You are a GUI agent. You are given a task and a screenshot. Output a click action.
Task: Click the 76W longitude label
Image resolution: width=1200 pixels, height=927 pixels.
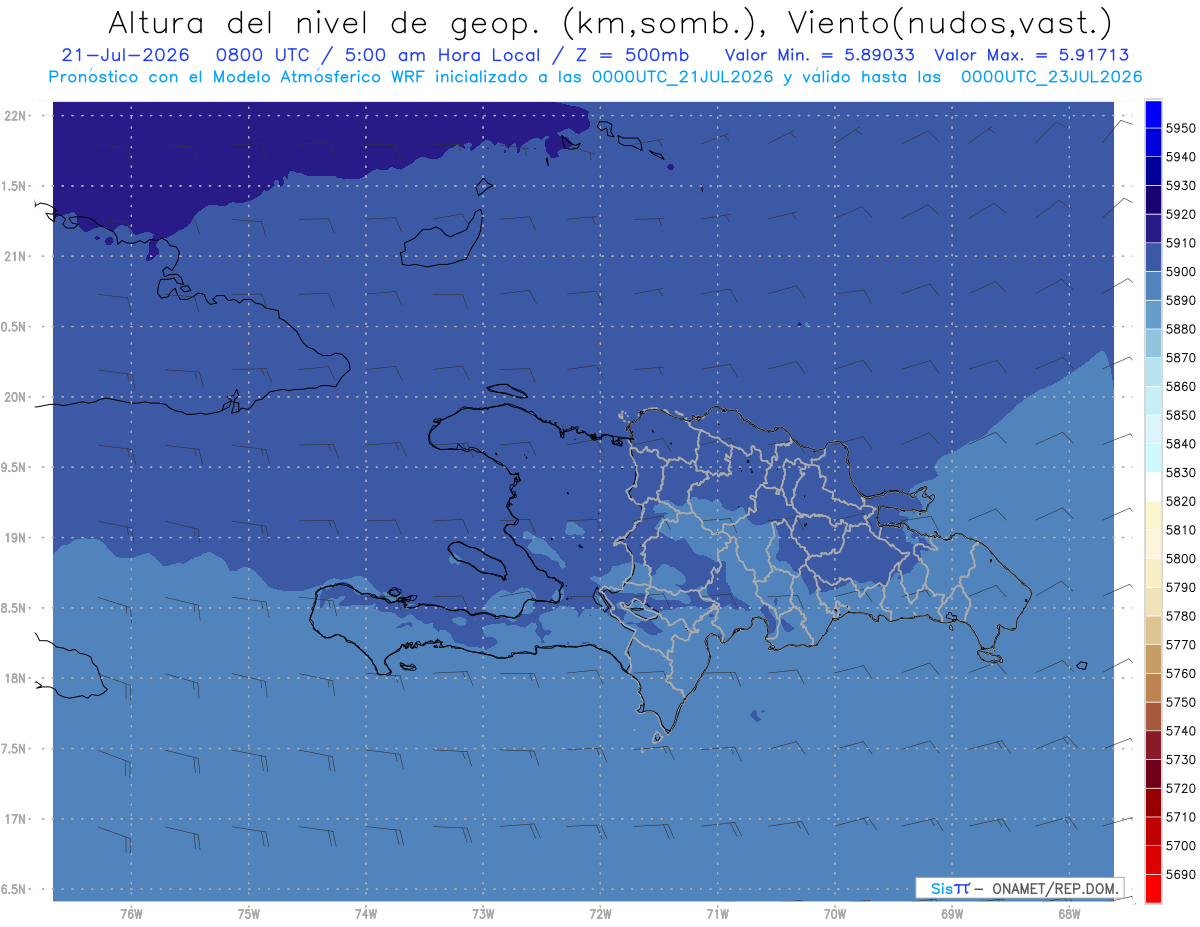click(x=131, y=914)
